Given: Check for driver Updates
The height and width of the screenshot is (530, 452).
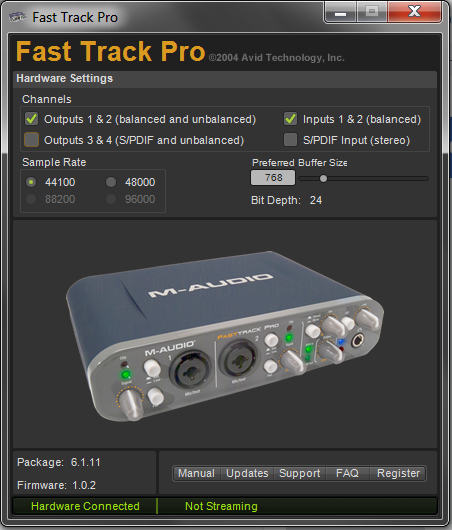Looking at the screenshot, I should pyautogui.click(x=247, y=473).
